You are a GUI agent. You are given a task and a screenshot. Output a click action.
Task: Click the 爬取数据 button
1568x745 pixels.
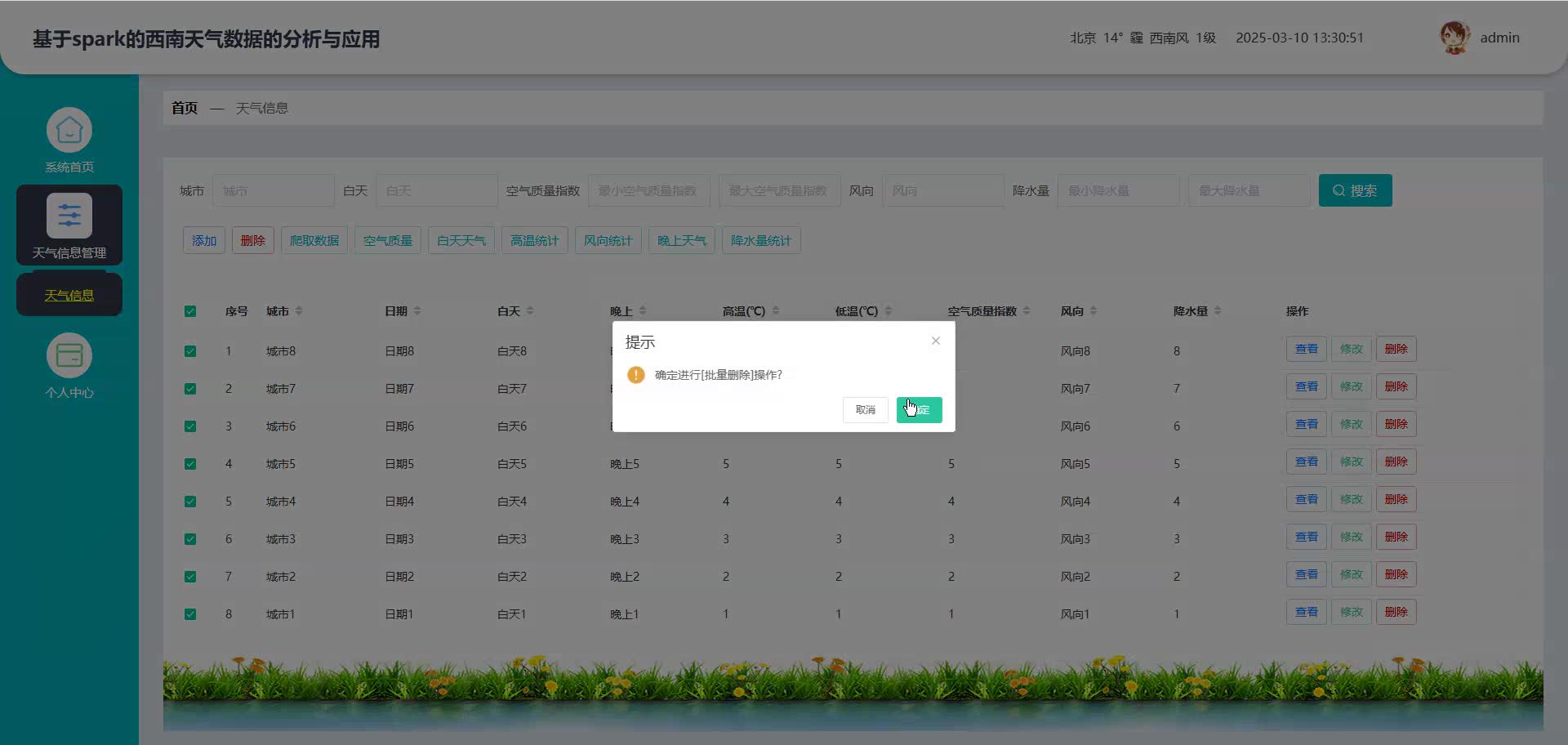coord(314,241)
